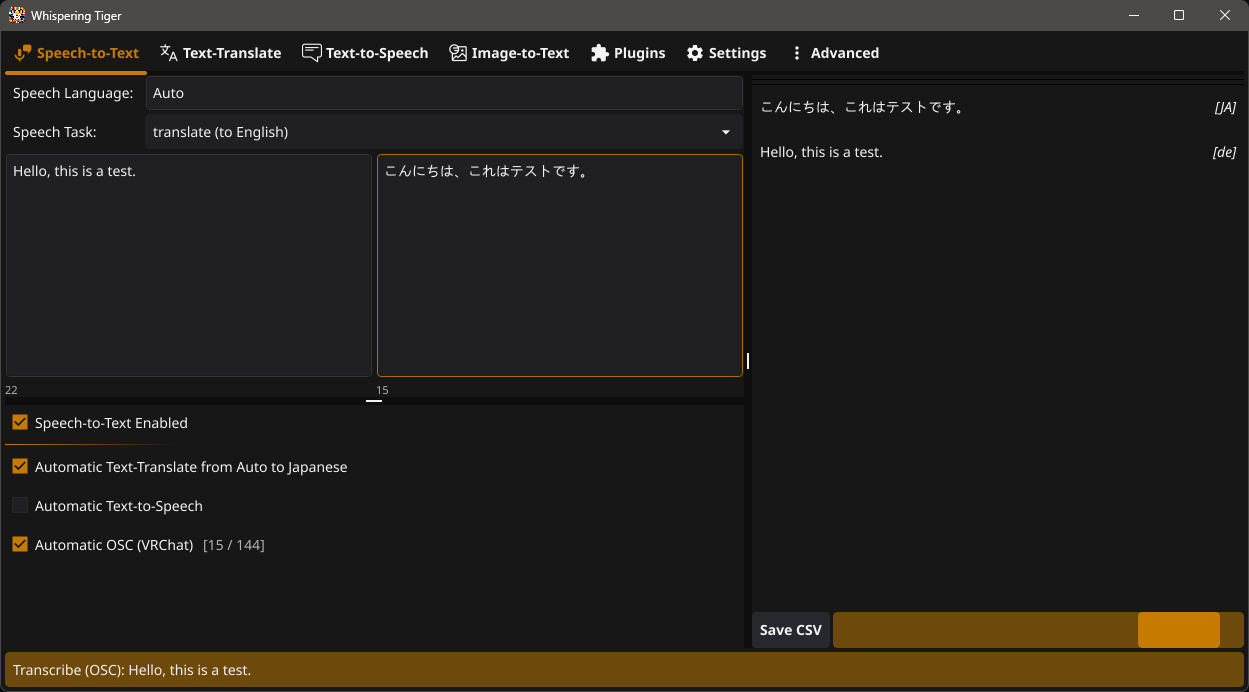Open Settings via the gear icon
The image size is (1249, 692).
[694, 52]
